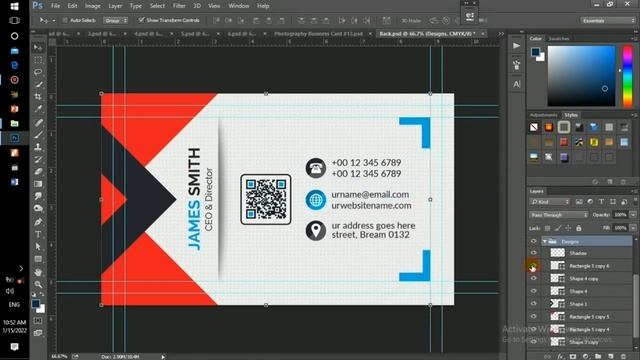Select the History Brush tool
The image size is (640, 360).
click(x=38, y=159)
